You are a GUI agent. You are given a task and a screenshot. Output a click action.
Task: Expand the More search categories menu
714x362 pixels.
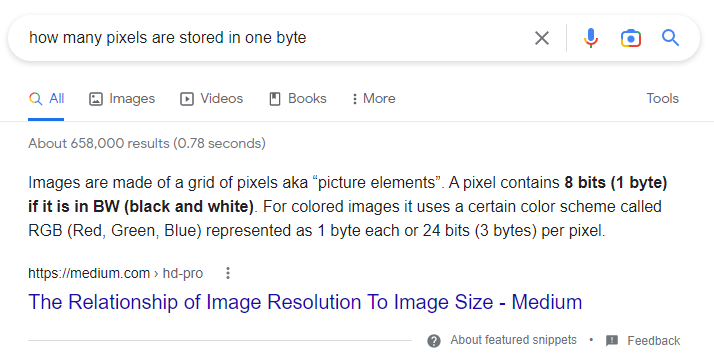click(x=373, y=99)
